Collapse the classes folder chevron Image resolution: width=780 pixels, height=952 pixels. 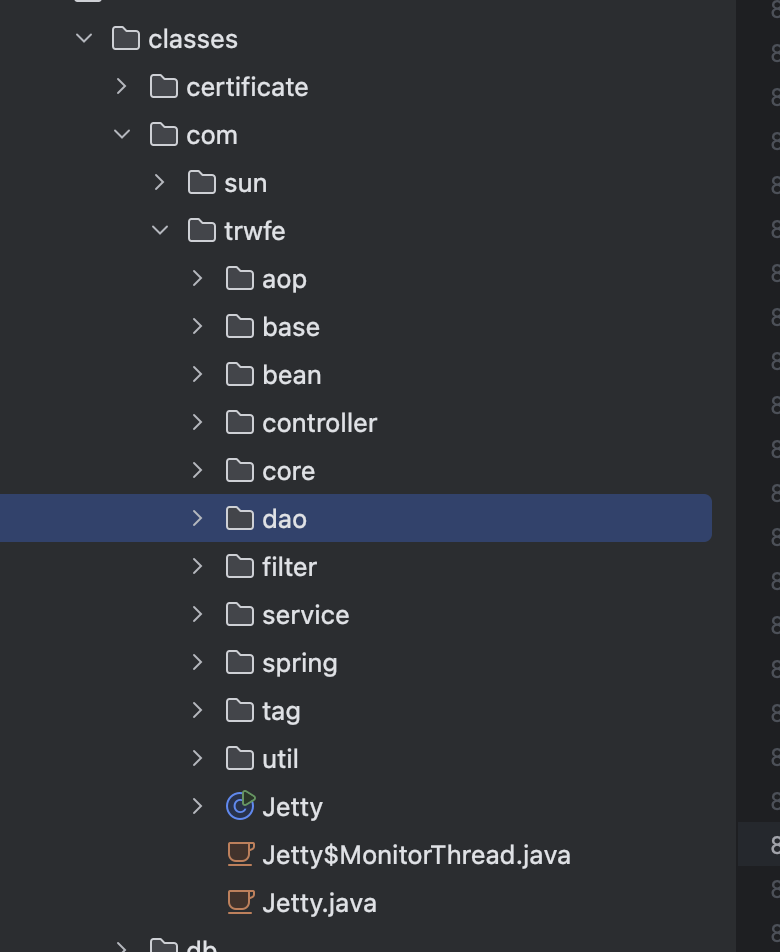point(84,38)
